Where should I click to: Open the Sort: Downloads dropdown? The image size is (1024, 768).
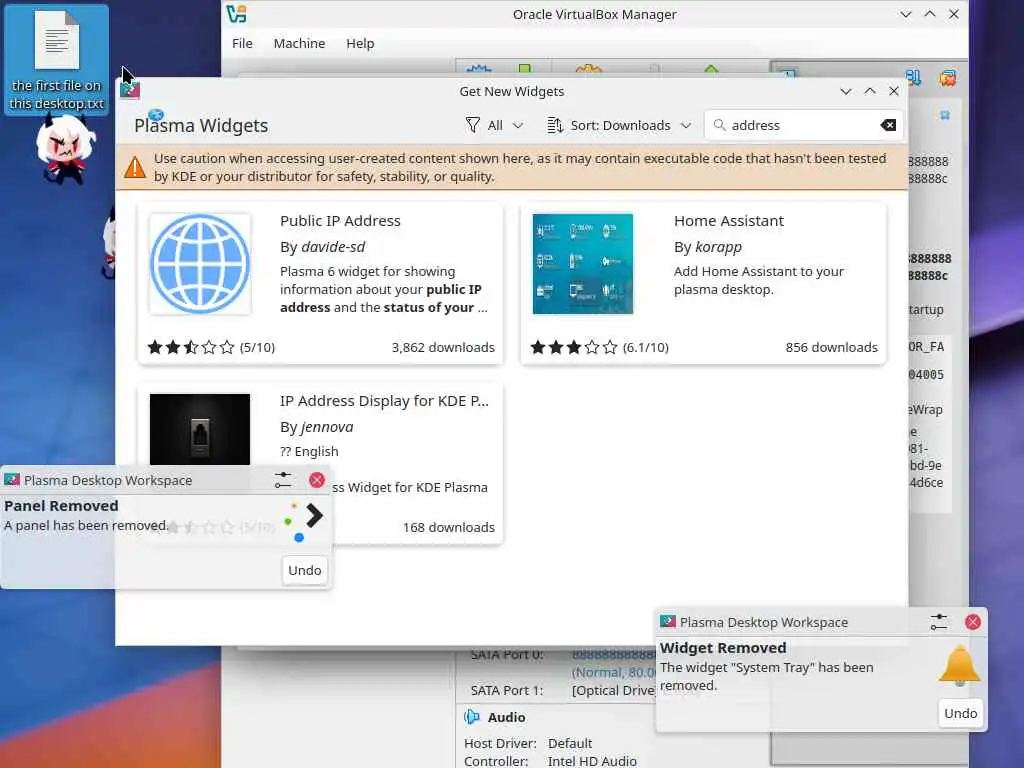[618, 125]
